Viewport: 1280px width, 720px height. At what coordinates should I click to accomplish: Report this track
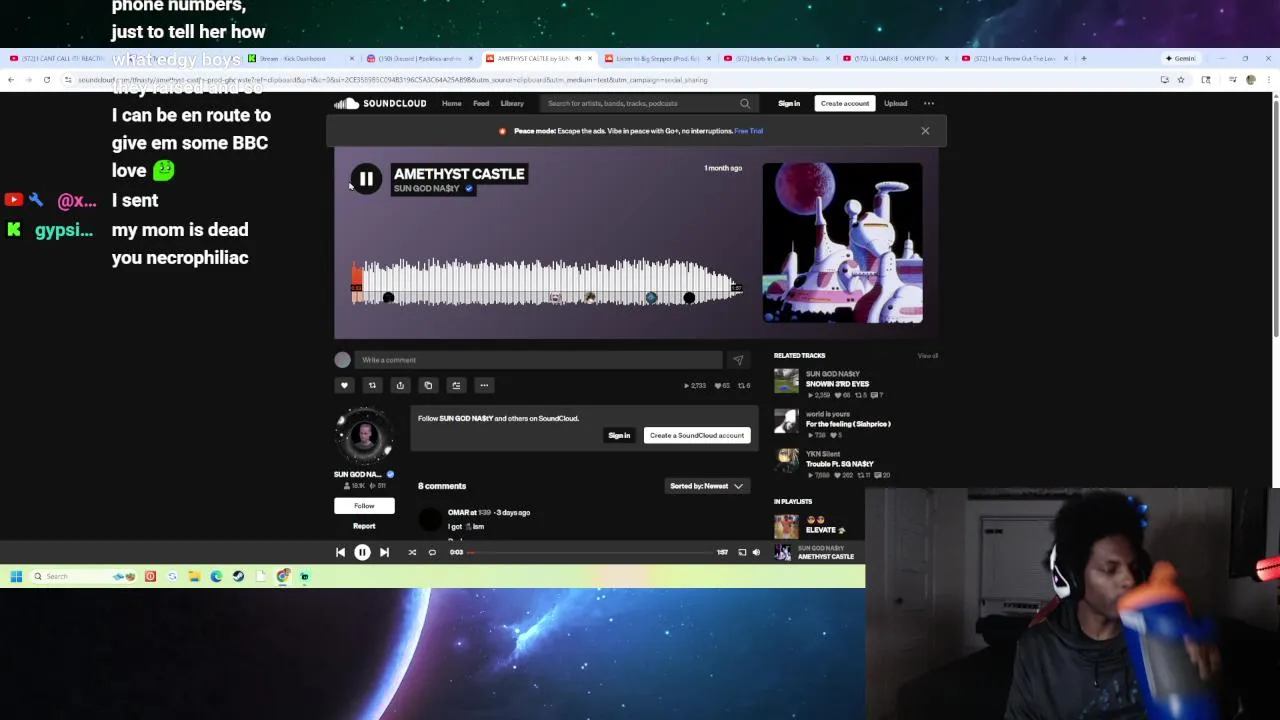(x=364, y=526)
